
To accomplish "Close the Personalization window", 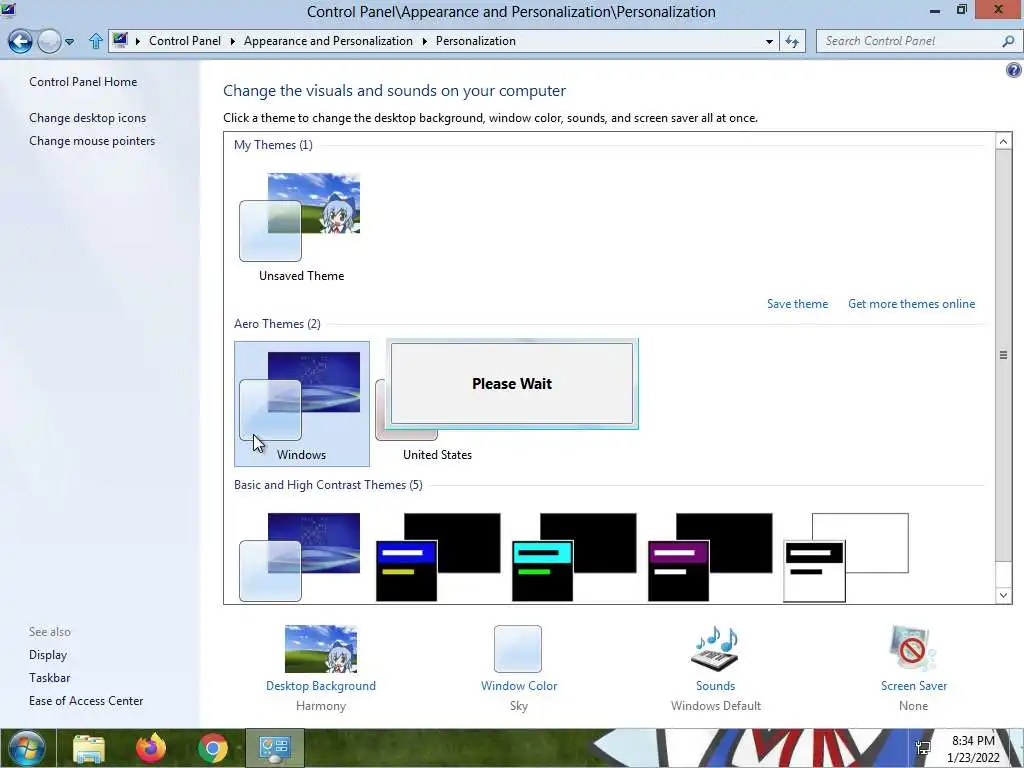I will point(999,10).
